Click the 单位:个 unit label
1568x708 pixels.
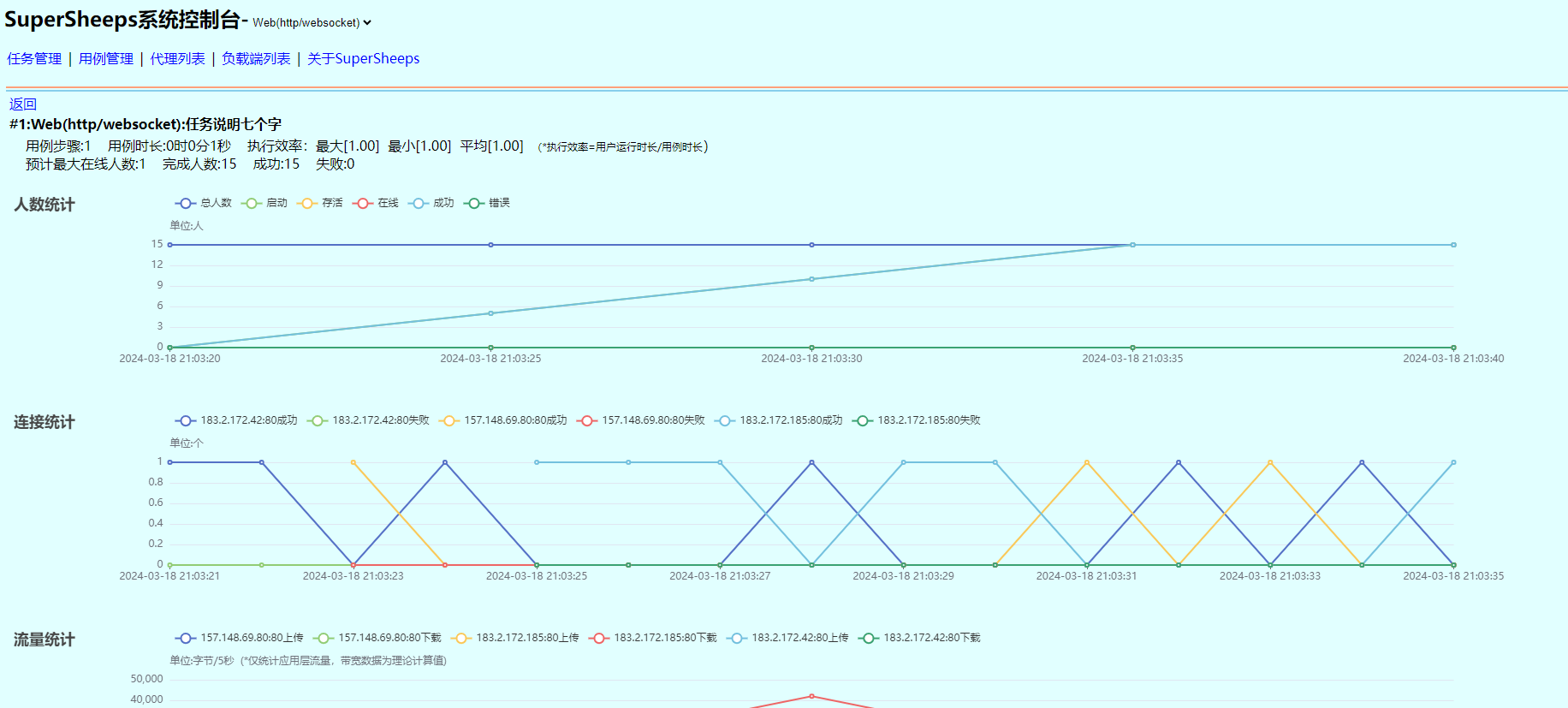(187, 443)
